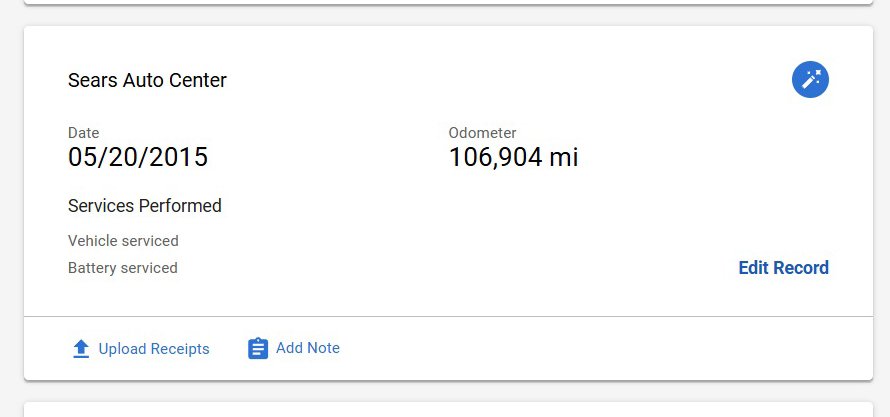Image resolution: width=890 pixels, height=417 pixels.
Task: Click the Odometer field label
Action: pos(482,133)
